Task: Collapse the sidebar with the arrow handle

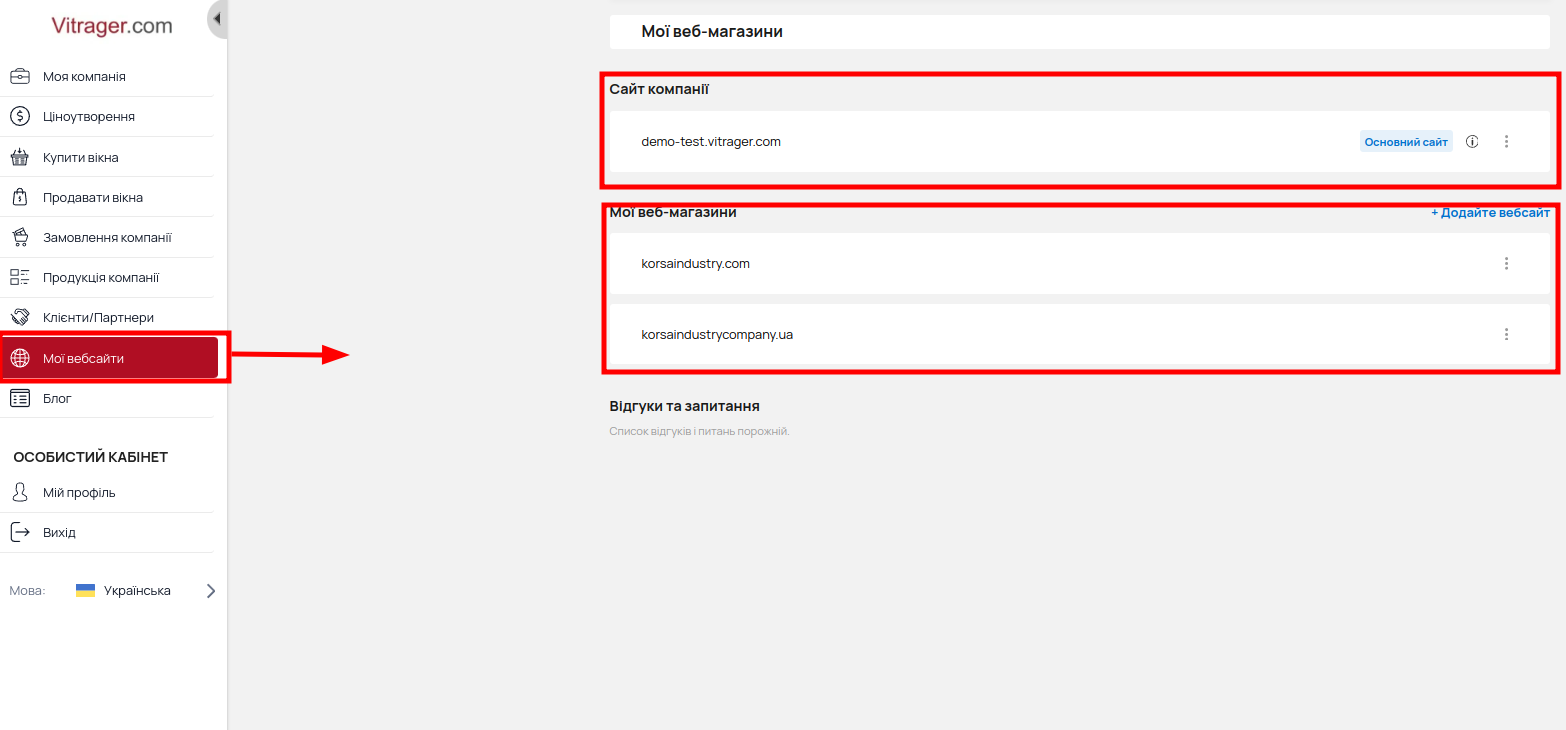Action: pos(217,19)
